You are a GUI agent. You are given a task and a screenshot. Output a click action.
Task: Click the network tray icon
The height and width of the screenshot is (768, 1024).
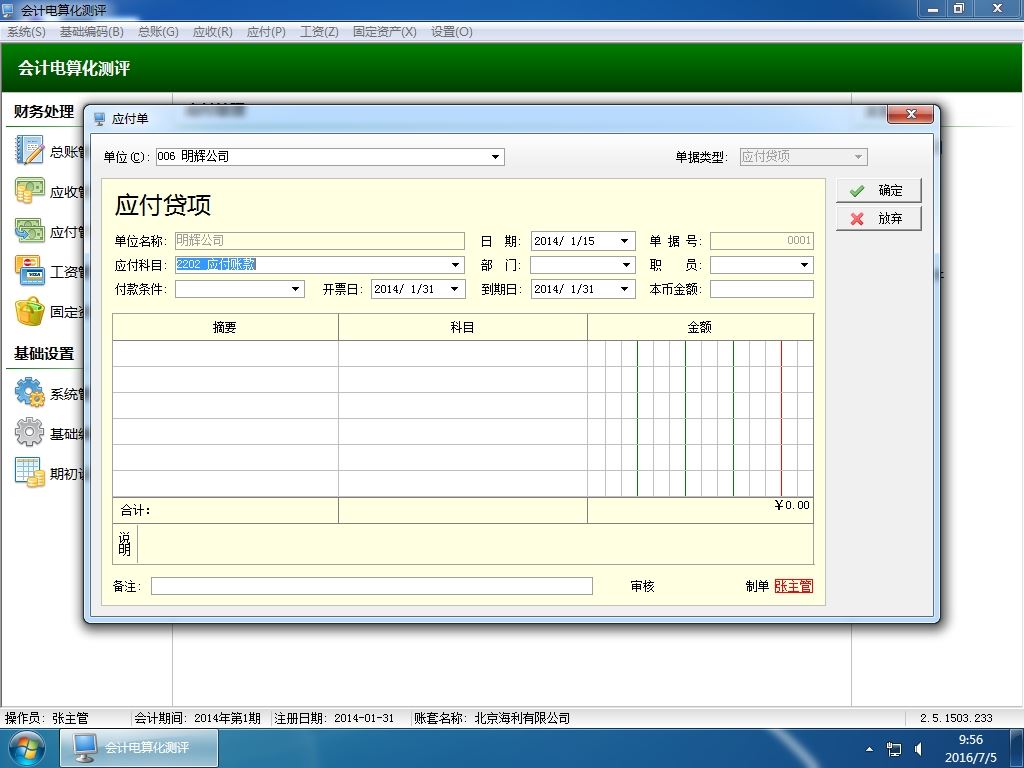pyautogui.click(x=893, y=748)
